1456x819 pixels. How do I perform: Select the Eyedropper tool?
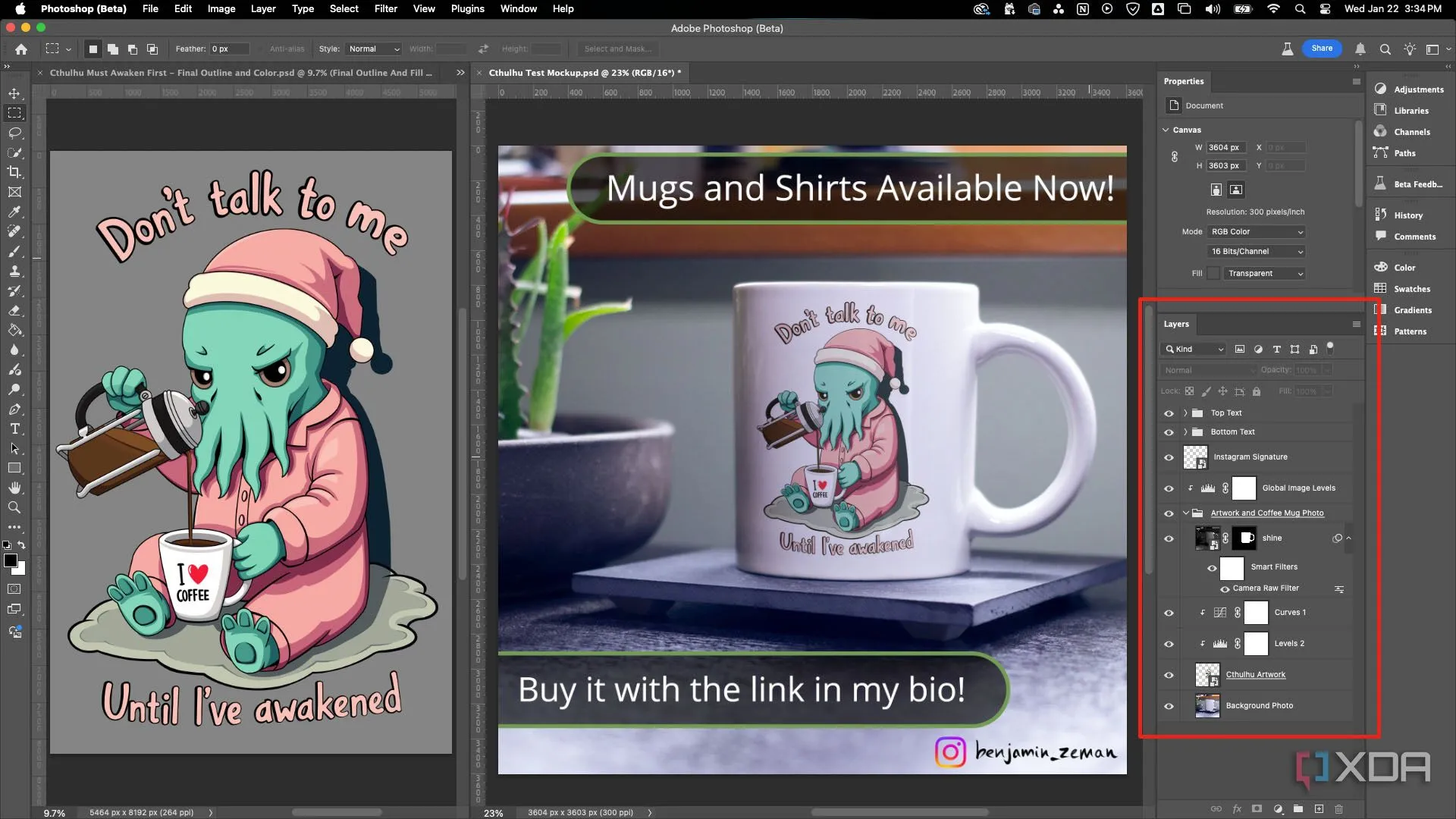click(14, 212)
